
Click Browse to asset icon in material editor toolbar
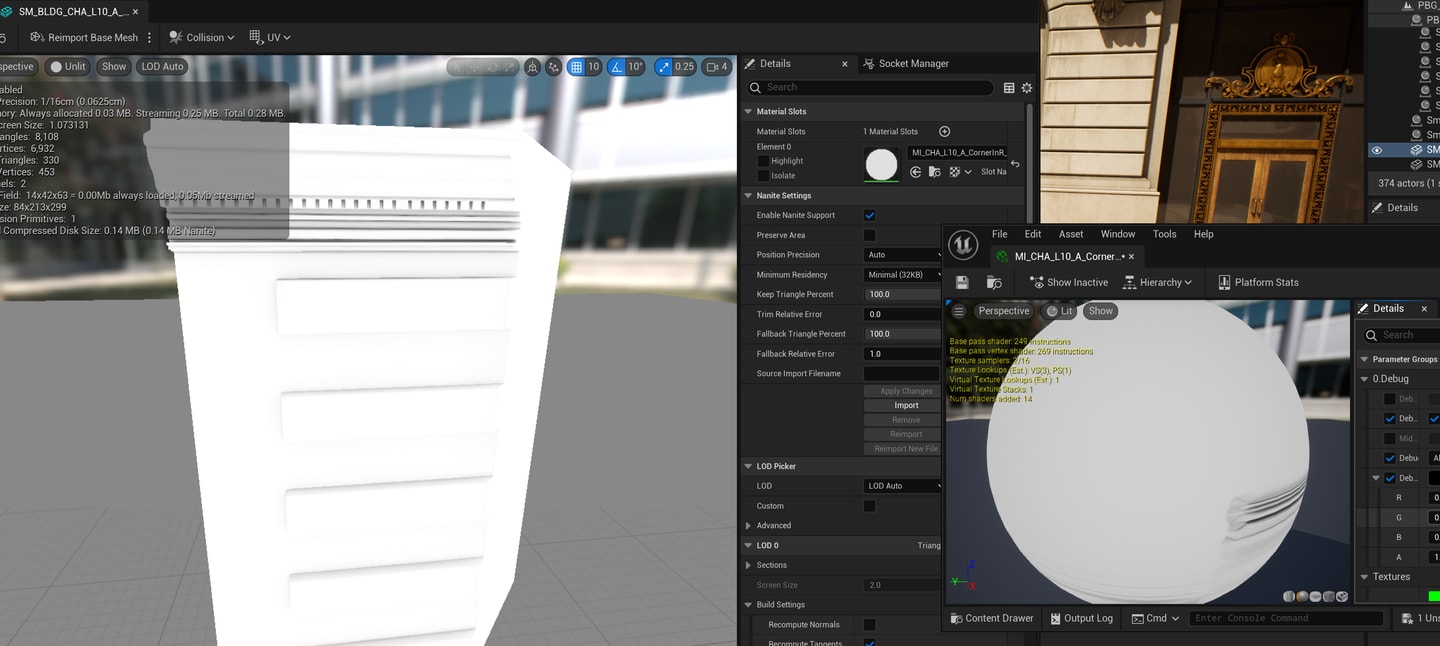pos(994,283)
